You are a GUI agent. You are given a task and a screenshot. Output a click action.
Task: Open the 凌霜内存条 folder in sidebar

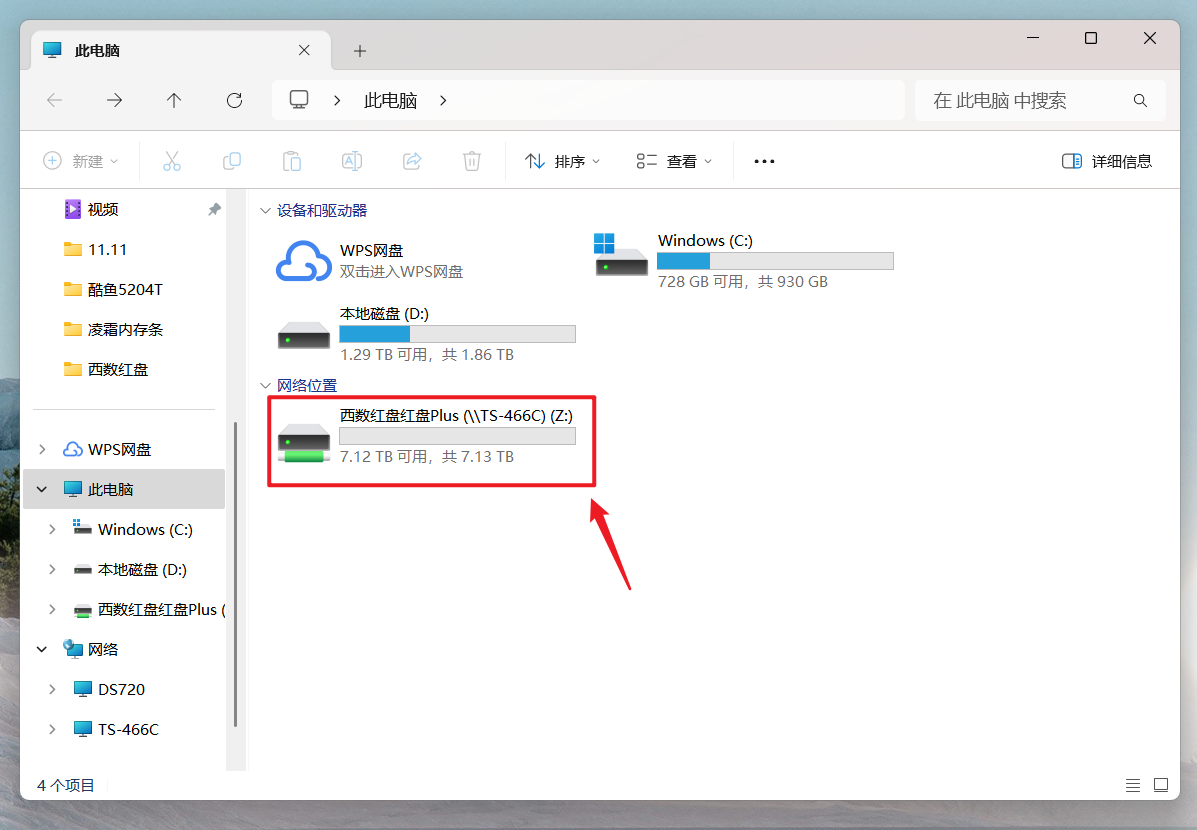(124, 329)
